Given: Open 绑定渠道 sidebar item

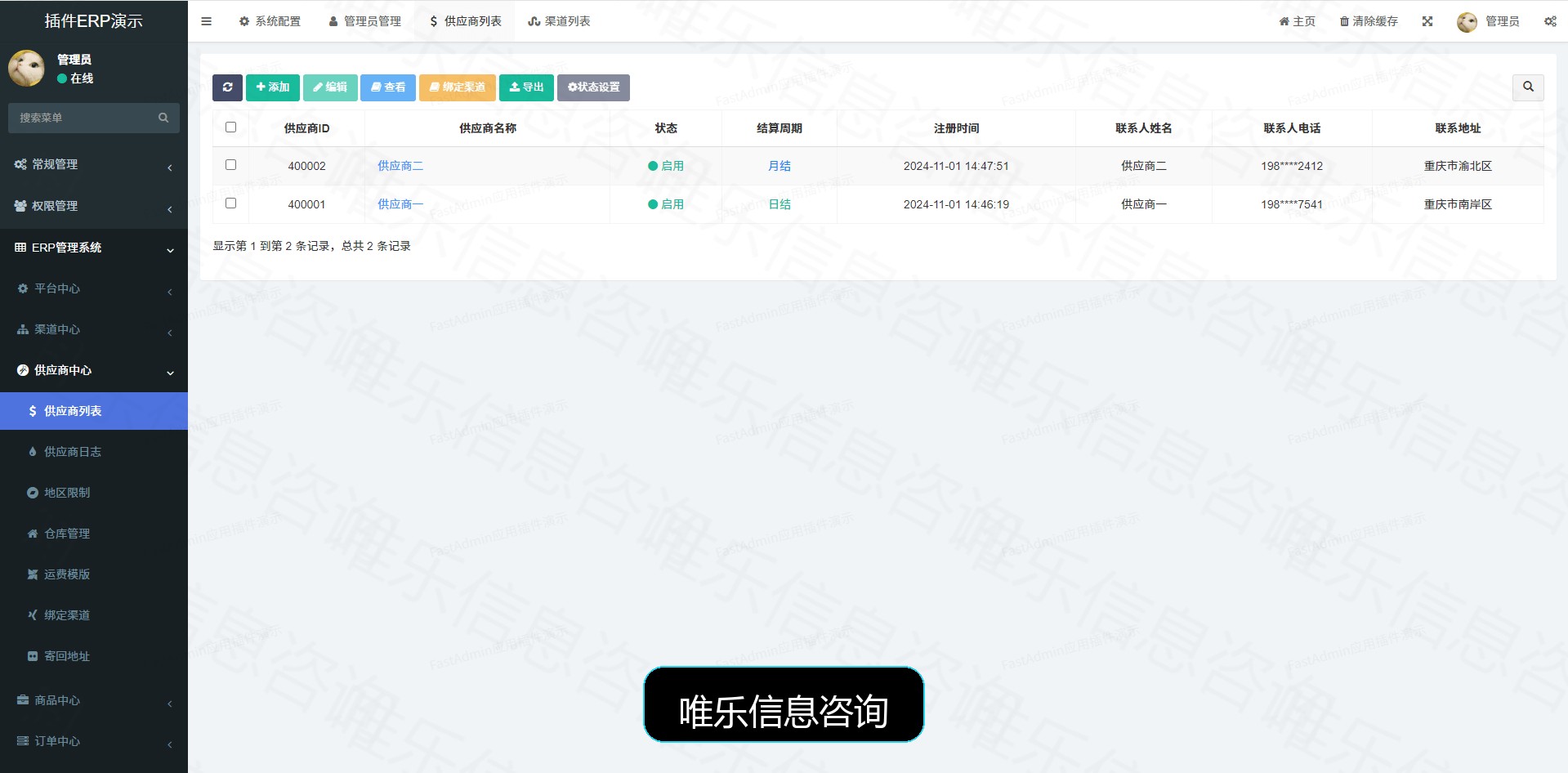Looking at the screenshot, I should [94, 615].
